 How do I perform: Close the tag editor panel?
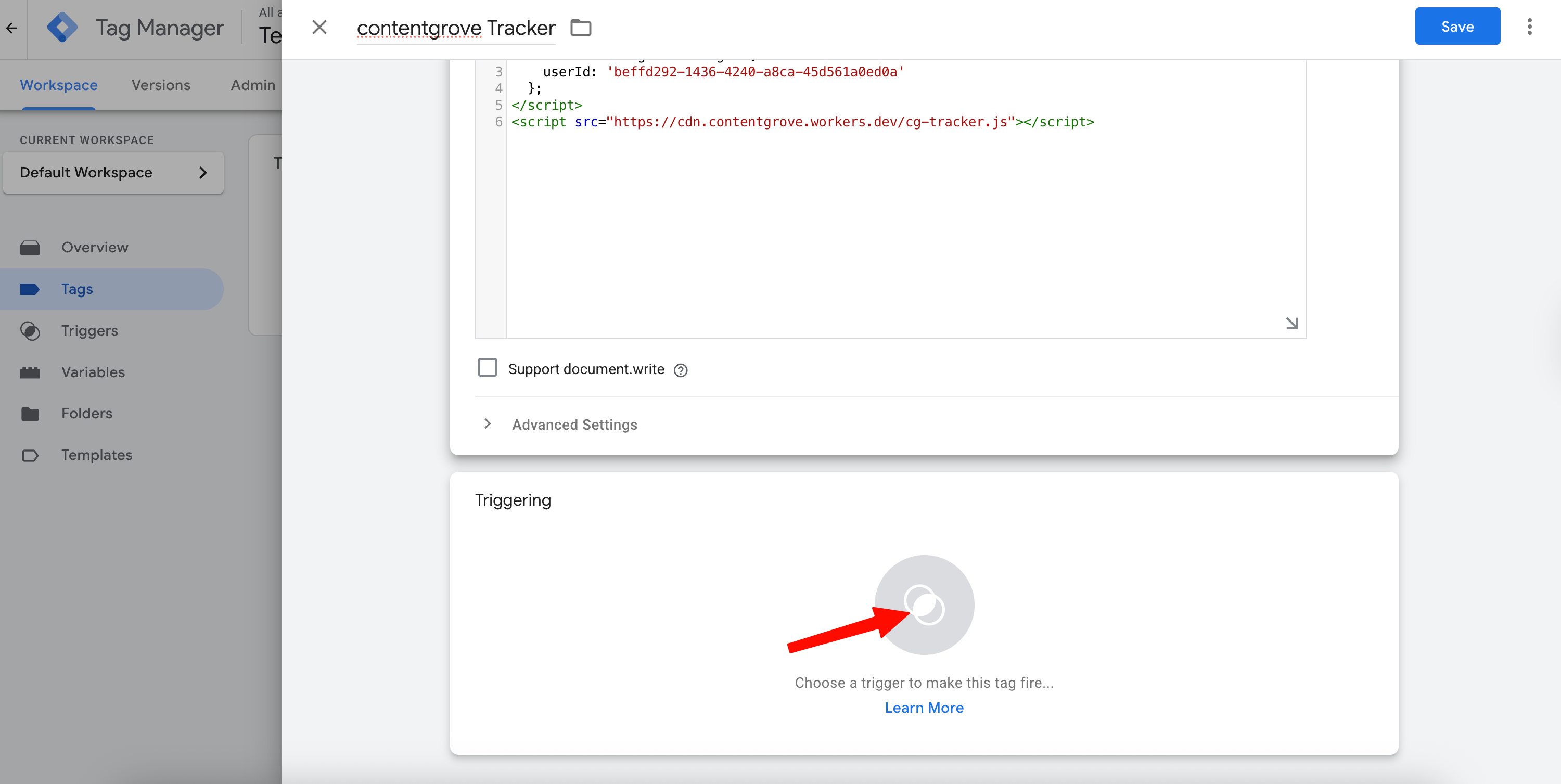[x=319, y=27]
